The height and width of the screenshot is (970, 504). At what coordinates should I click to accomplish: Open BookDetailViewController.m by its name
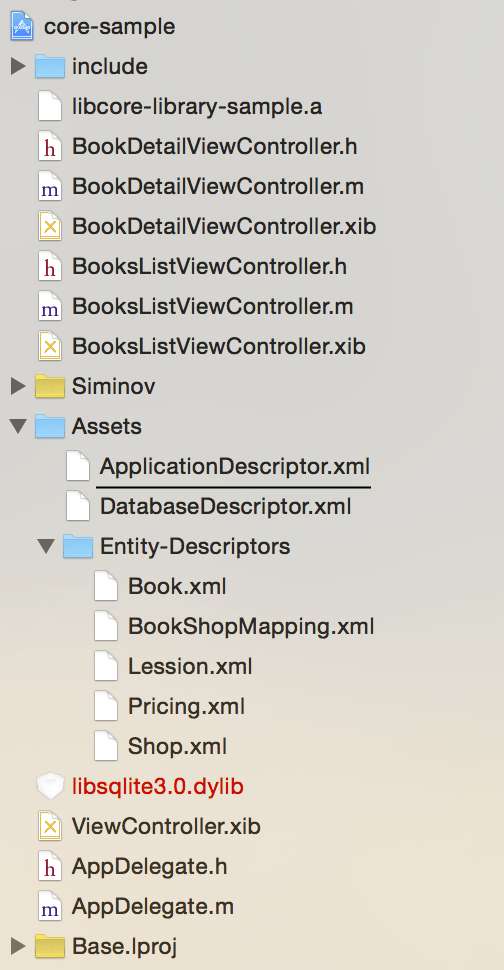[218, 186]
